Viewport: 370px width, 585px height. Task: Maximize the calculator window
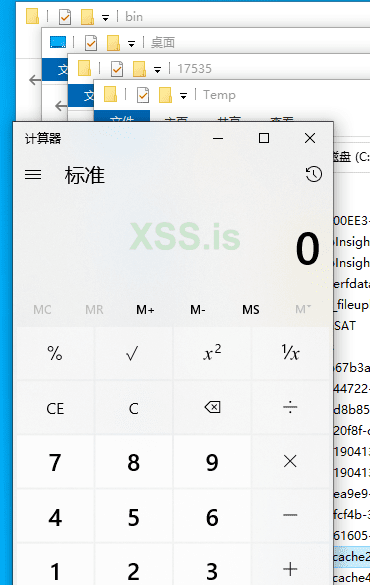tap(264, 138)
